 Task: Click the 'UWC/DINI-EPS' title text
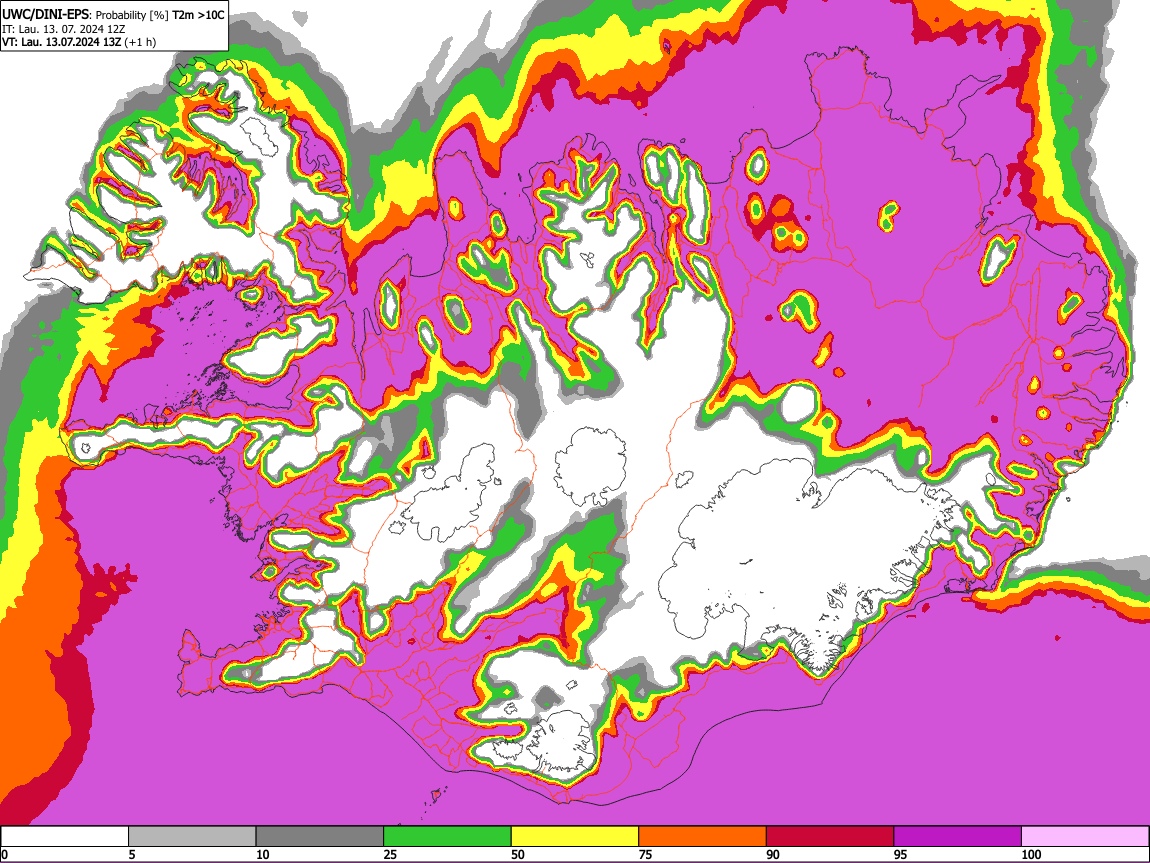point(45,15)
